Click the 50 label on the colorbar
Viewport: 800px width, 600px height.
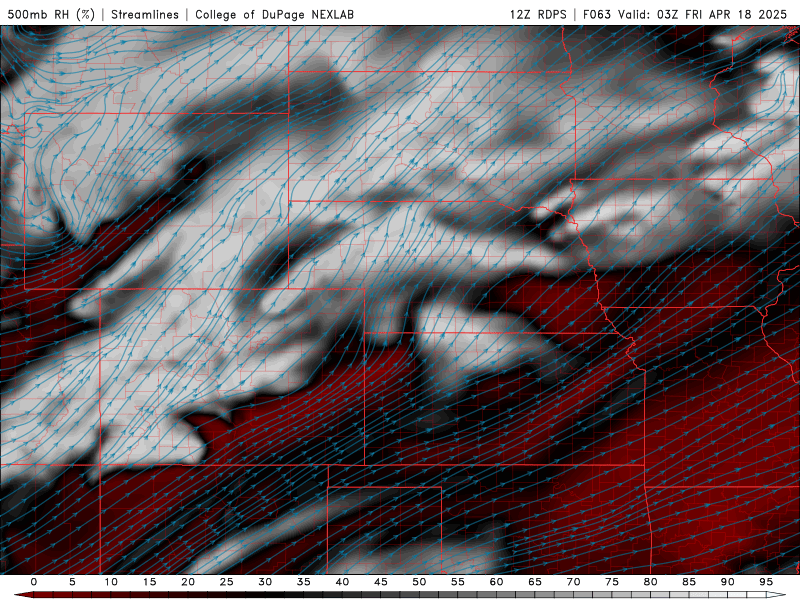click(x=419, y=582)
